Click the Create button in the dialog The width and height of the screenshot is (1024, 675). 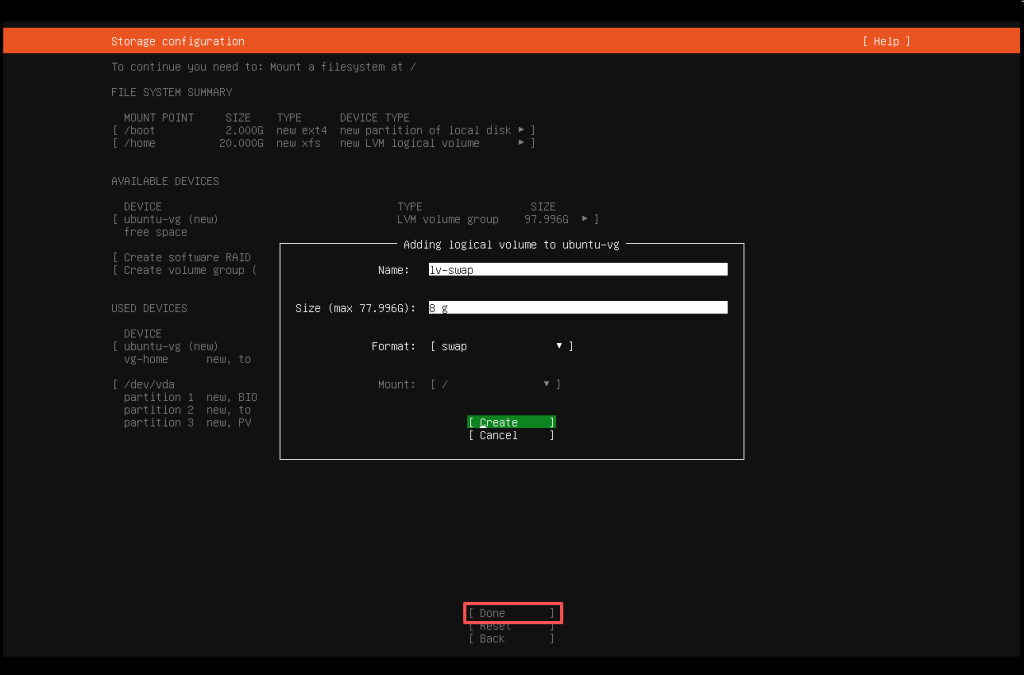coord(510,421)
